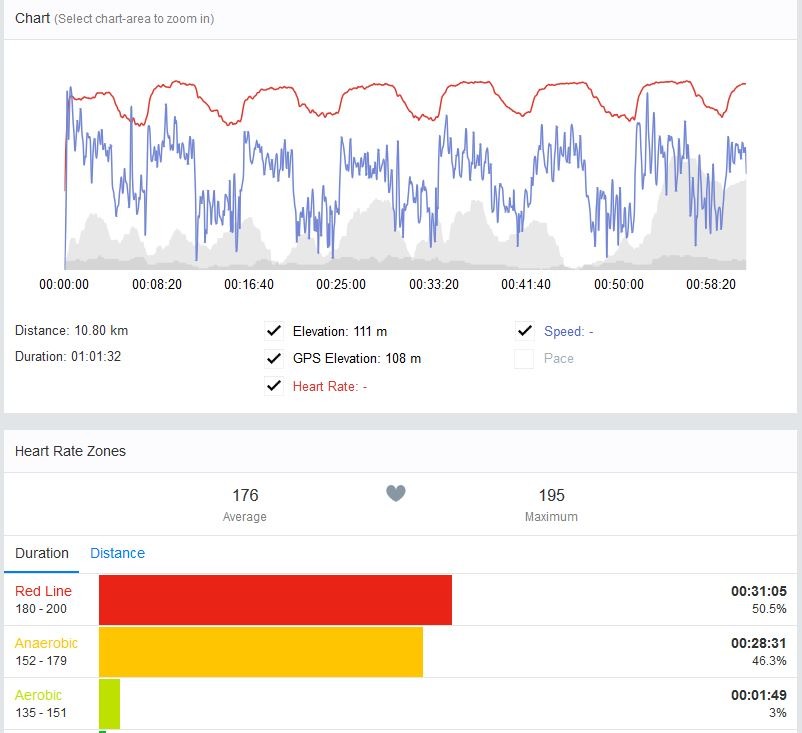
Task: Click the 00:50:00 mark on the time axis
Action: (619, 285)
